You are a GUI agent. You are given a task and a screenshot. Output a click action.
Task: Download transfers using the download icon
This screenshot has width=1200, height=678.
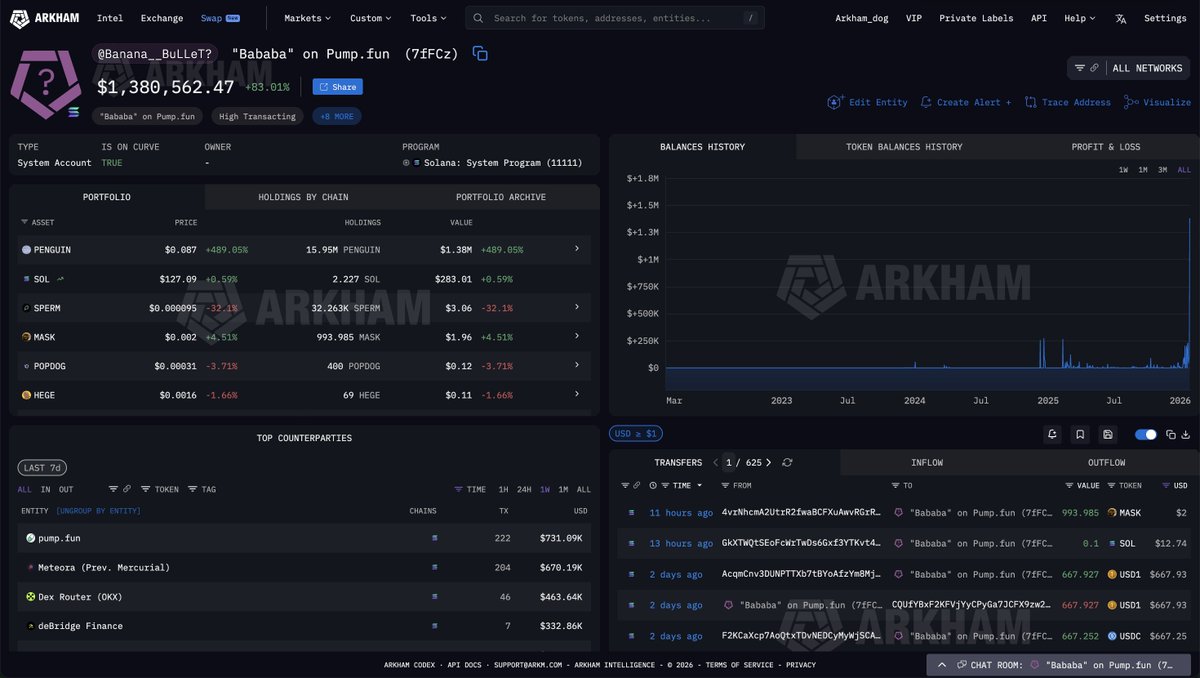pos(1186,434)
